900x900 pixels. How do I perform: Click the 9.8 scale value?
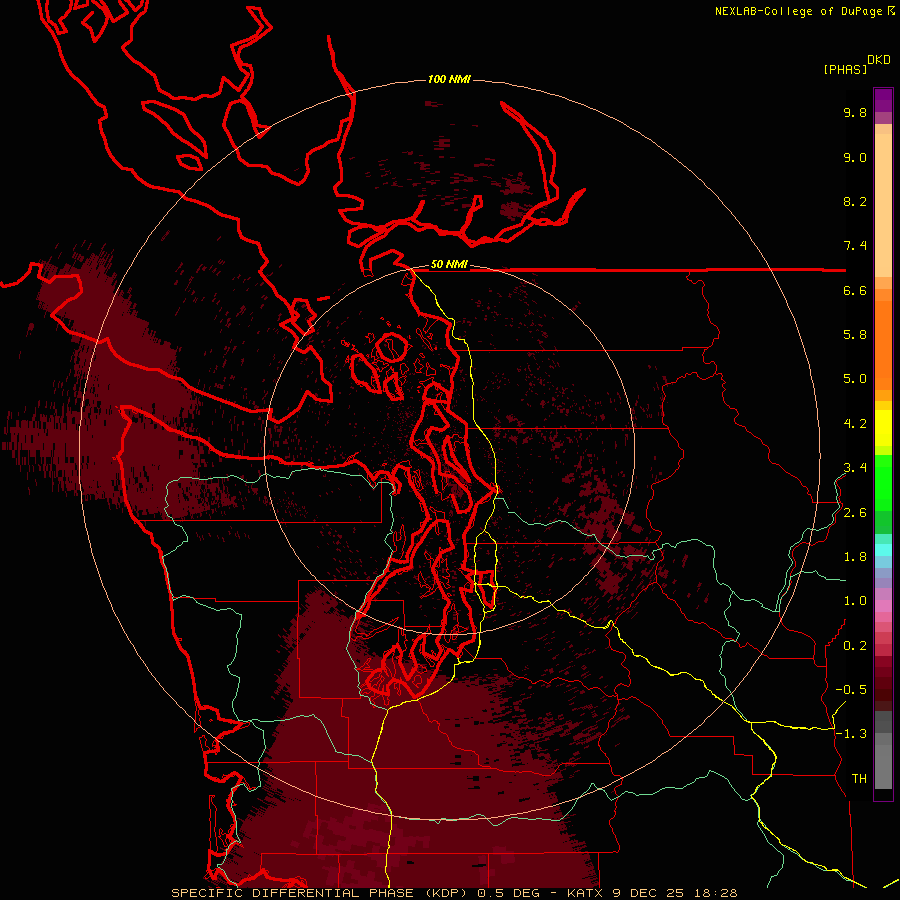point(855,112)
